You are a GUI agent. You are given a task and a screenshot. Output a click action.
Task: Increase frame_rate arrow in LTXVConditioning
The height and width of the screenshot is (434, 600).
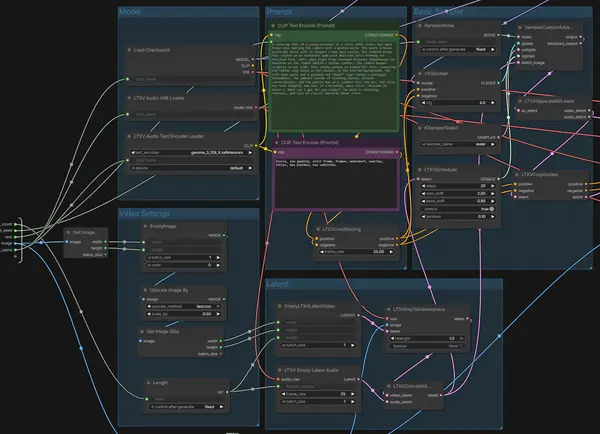pyautogui.click(x=391, y=252)
